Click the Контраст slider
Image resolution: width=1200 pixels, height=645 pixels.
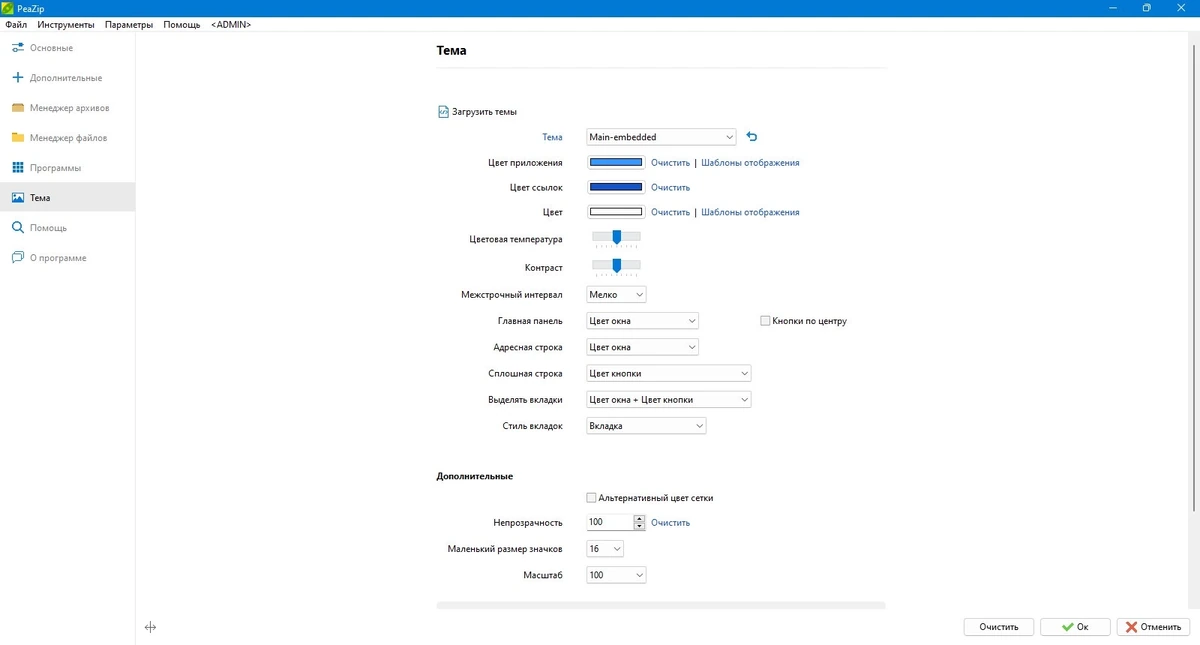coord(616,266)
